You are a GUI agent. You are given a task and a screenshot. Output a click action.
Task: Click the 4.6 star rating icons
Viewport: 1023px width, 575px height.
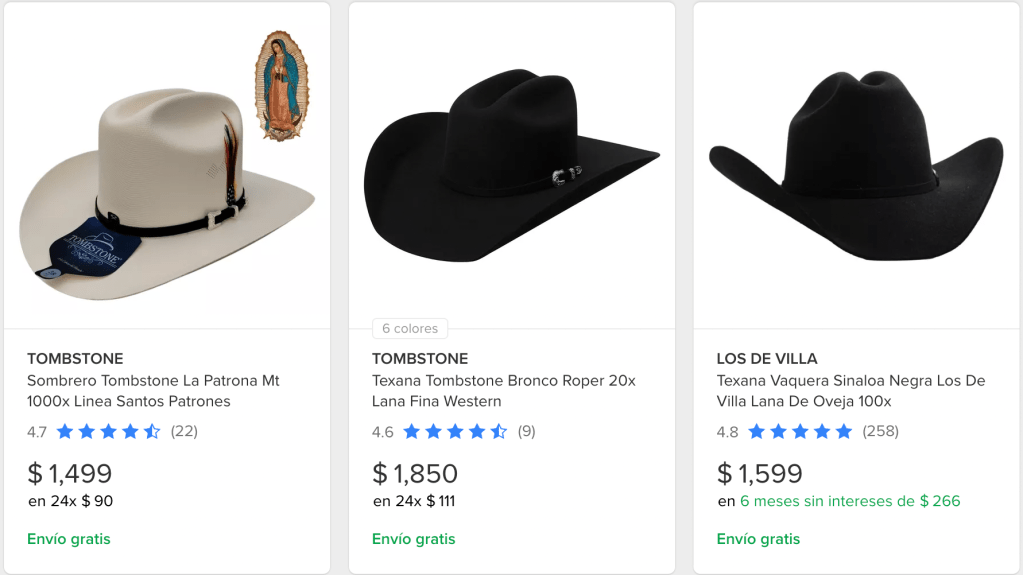454,432
